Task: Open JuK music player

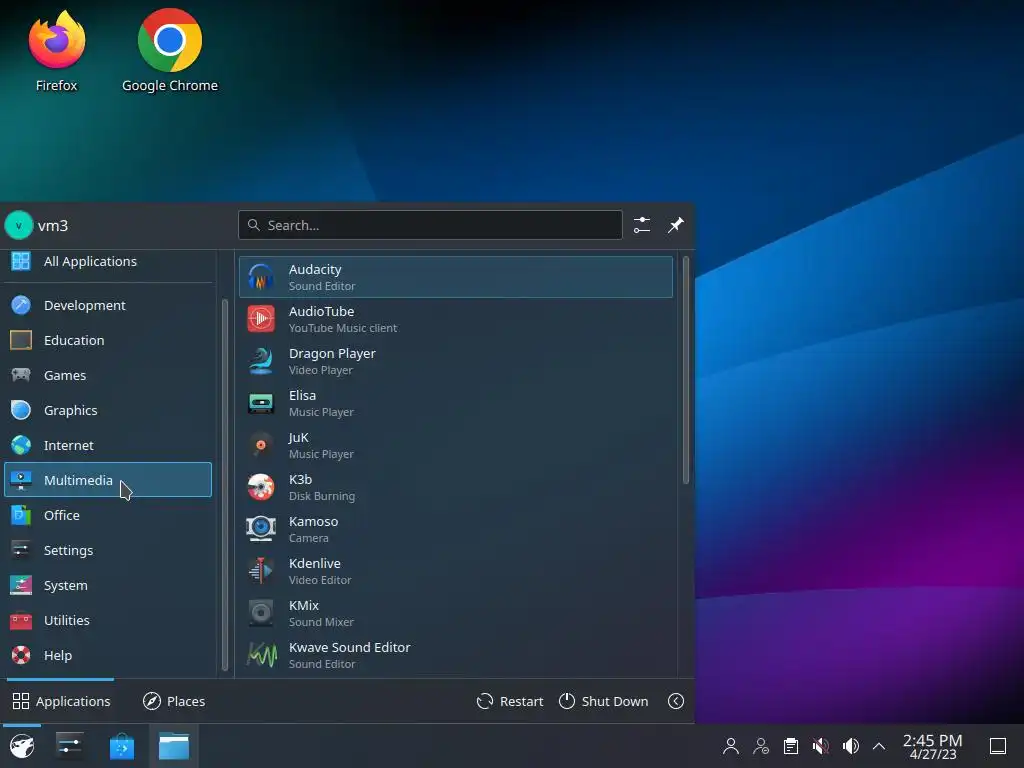Action: point(456,445)
